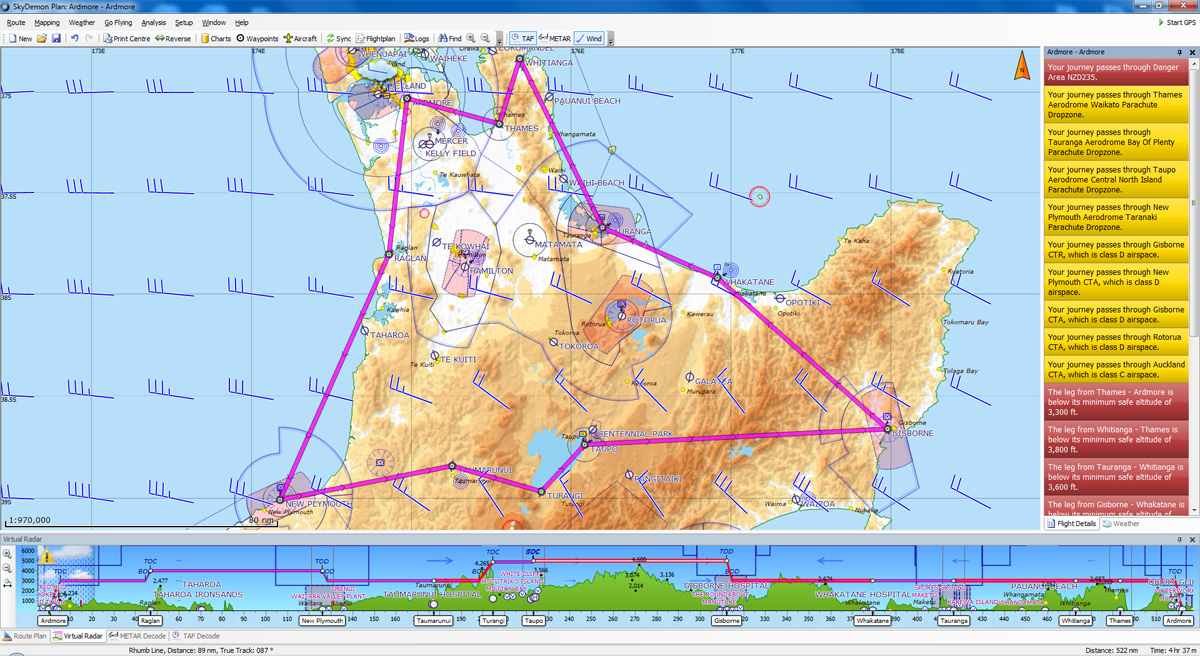Open a saved route with the folder icon
Image resolution: width=1200 pixels, height=656 pixels.
[x=43, y=38]
